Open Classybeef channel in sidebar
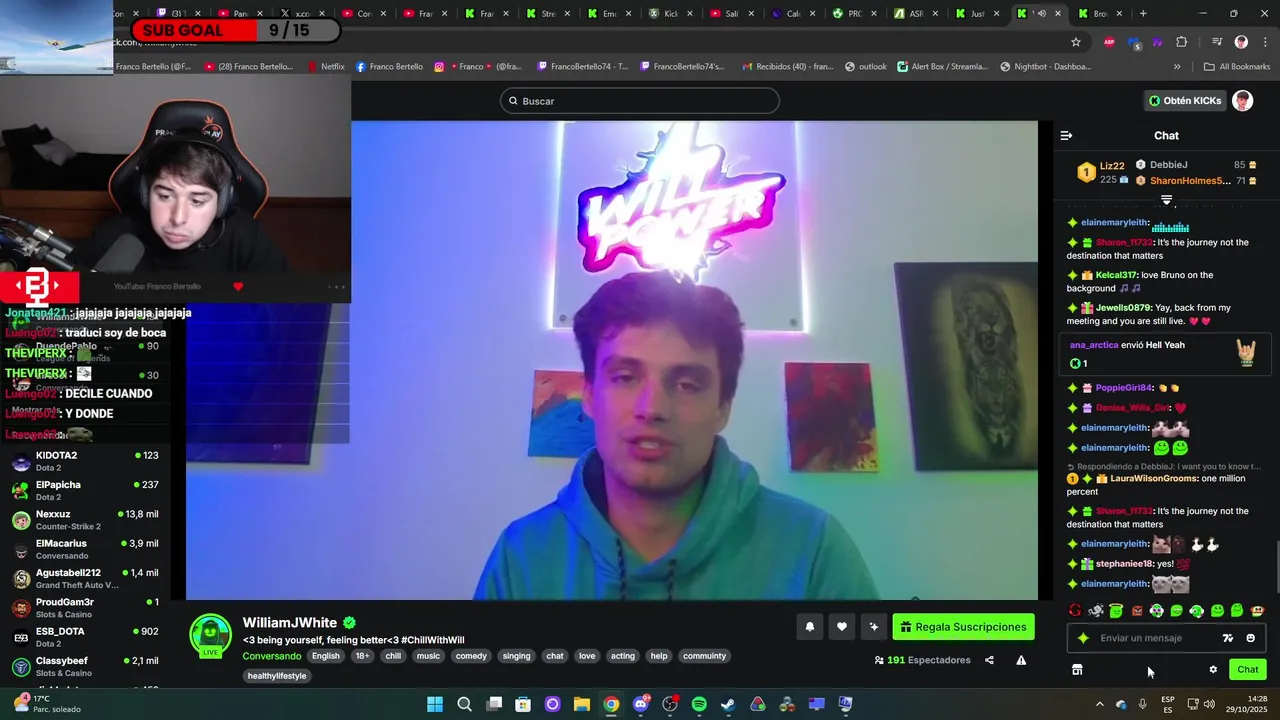The height and width of the screenshot is (720, 1280). click(85, 666)
